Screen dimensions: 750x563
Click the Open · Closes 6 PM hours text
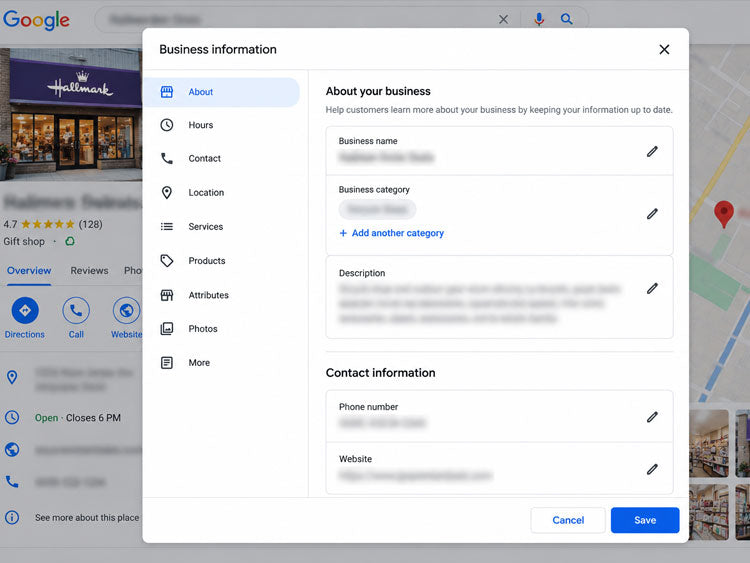pyautogui.click(x=77, y=418)
